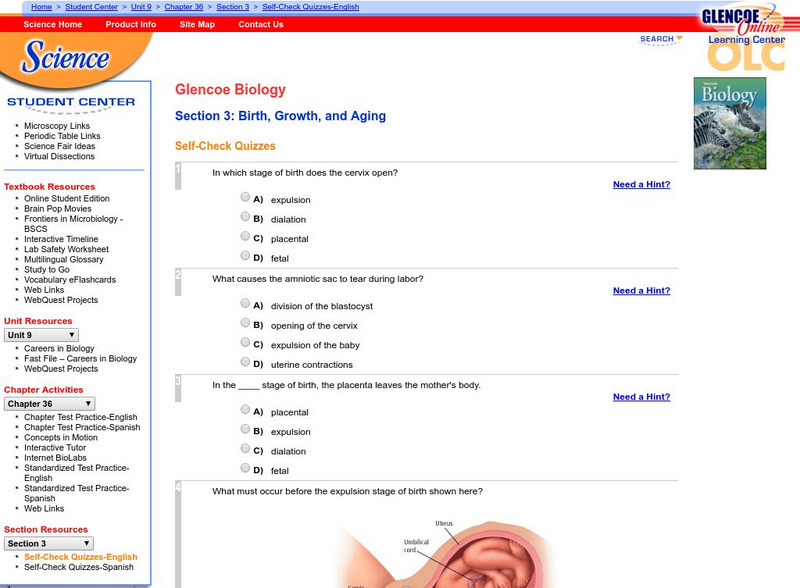Open the SEARCH dropdown

click(x=661, y=39)
